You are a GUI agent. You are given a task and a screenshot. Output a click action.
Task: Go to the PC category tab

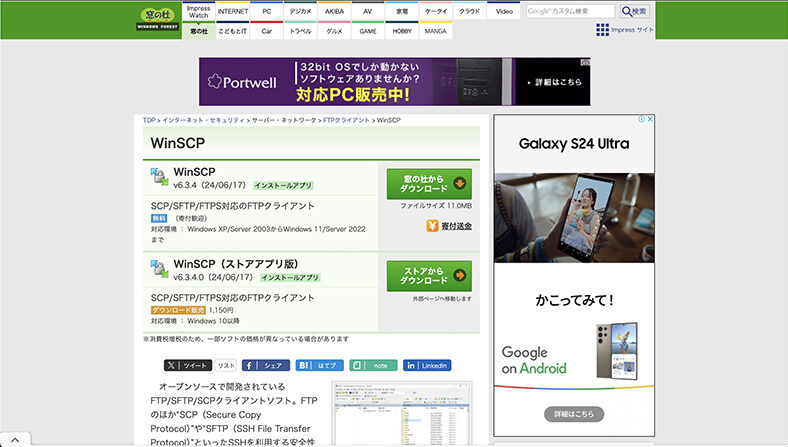point(266,11)
